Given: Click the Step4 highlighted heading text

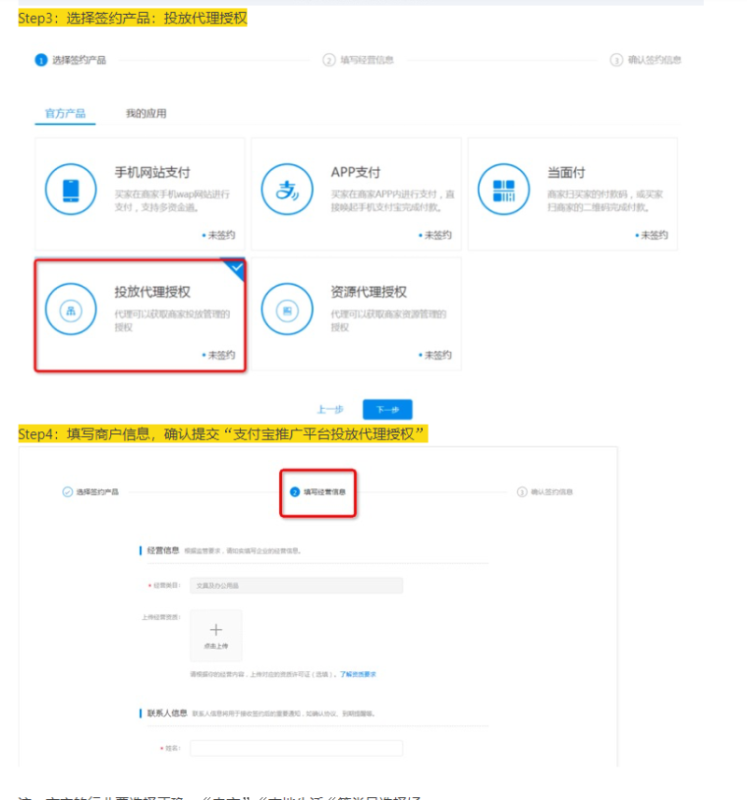Looking at the screenshot, I should 222,434.
